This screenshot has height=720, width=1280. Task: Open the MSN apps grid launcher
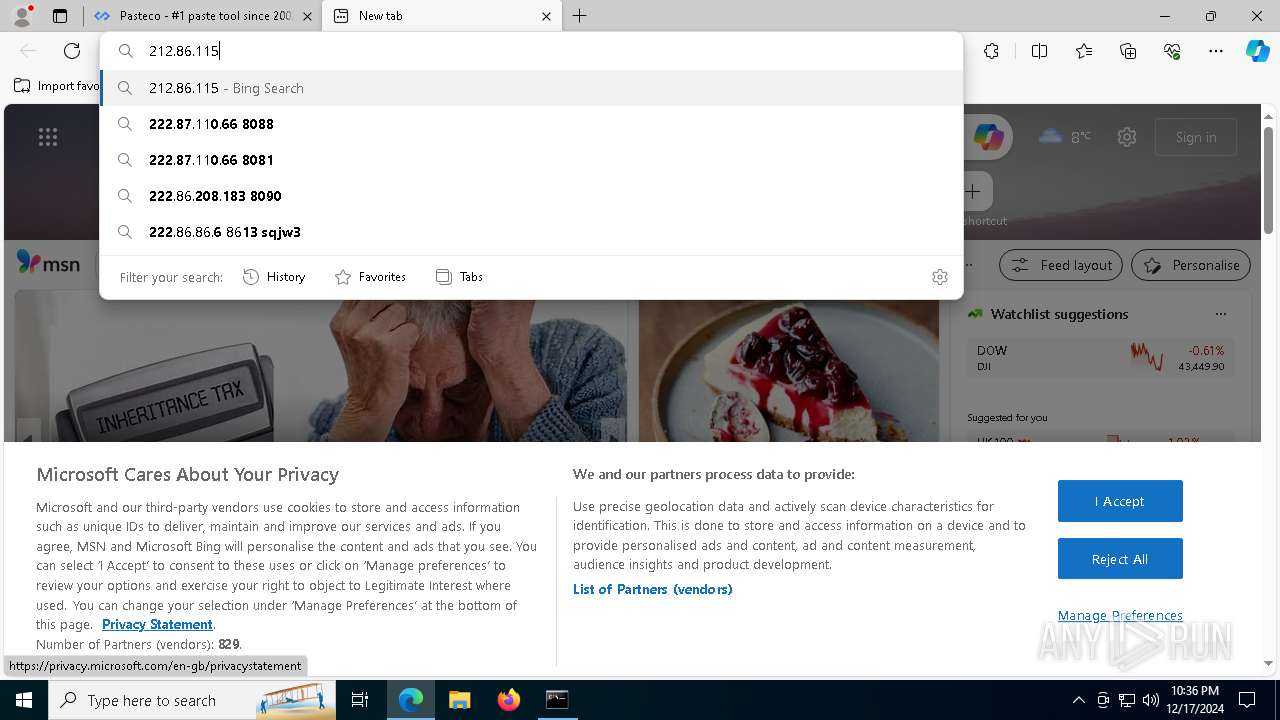(x=48, y=137)
